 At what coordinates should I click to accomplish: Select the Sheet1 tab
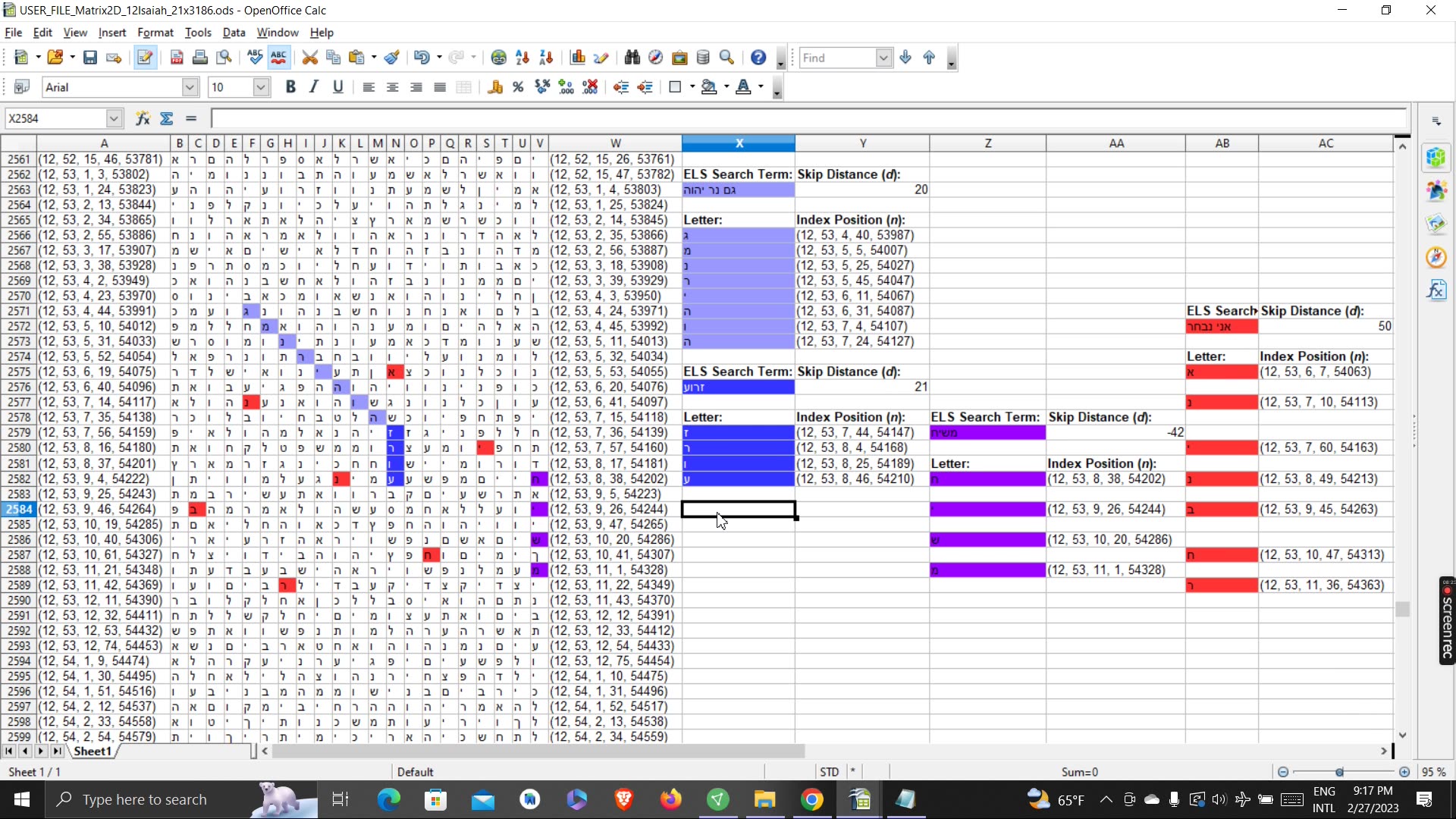tap(93, 751)
